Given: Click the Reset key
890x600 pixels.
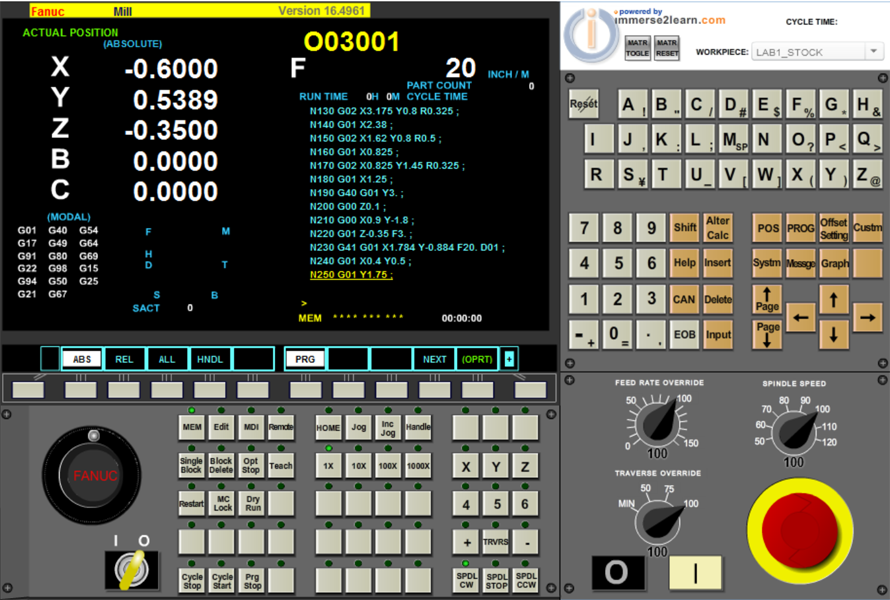Looking at the screenshot, I should tap(583, 104).
